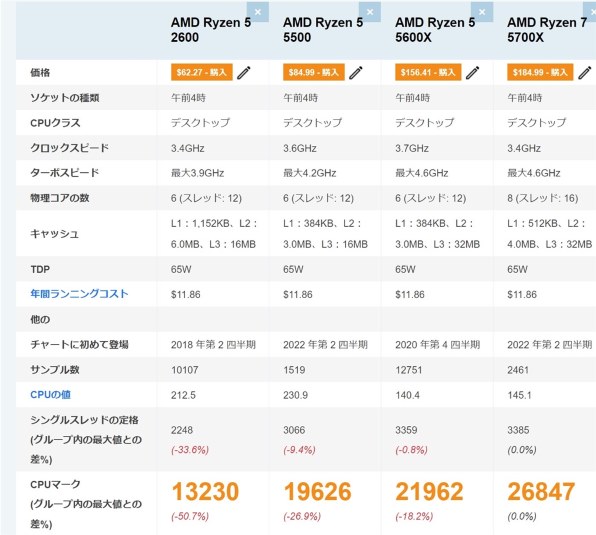Open the 年間ランニングコスト link
Viewport: 596px width, 535px height.
tap(79, 294)
